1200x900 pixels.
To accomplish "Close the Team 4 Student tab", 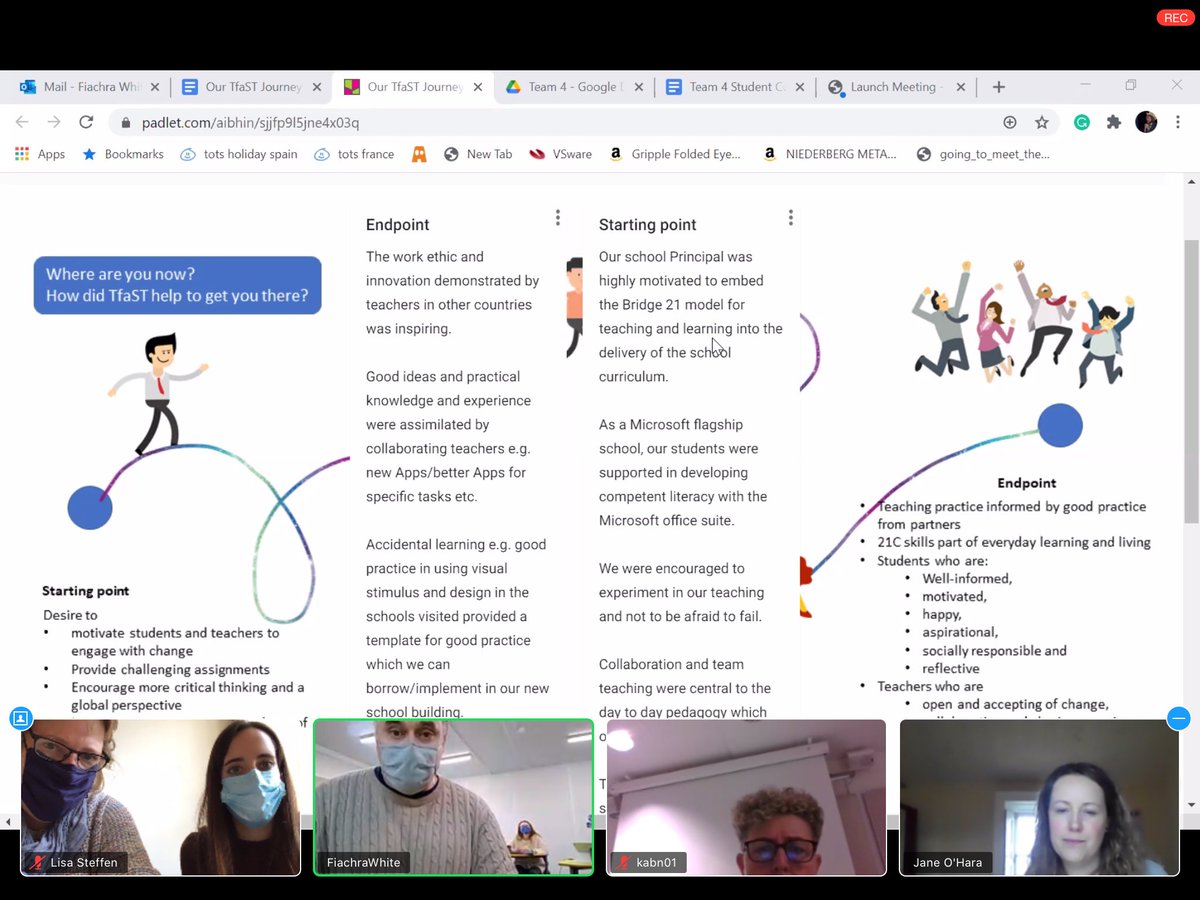I will pos(800,87).
